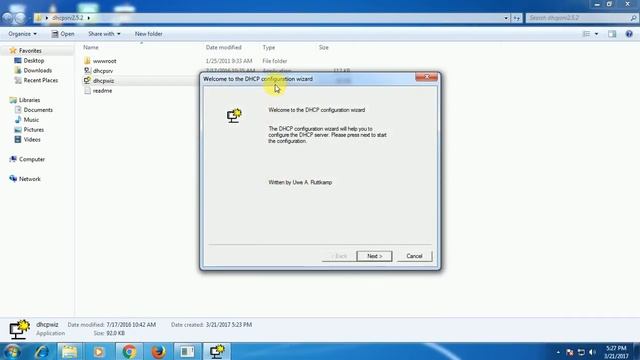Image resolution: width=640 pixels, height=360 pixels.
Task: Cancel the DHCP configuration wizard
Action: pos(414,256)
